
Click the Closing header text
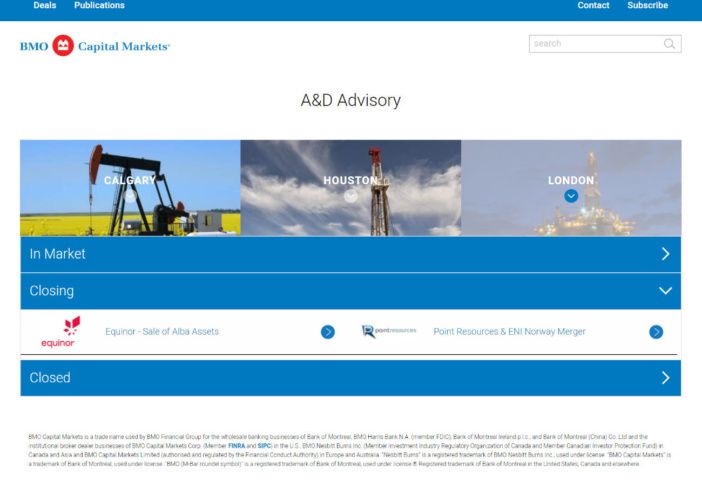click(x=51, y=291)
